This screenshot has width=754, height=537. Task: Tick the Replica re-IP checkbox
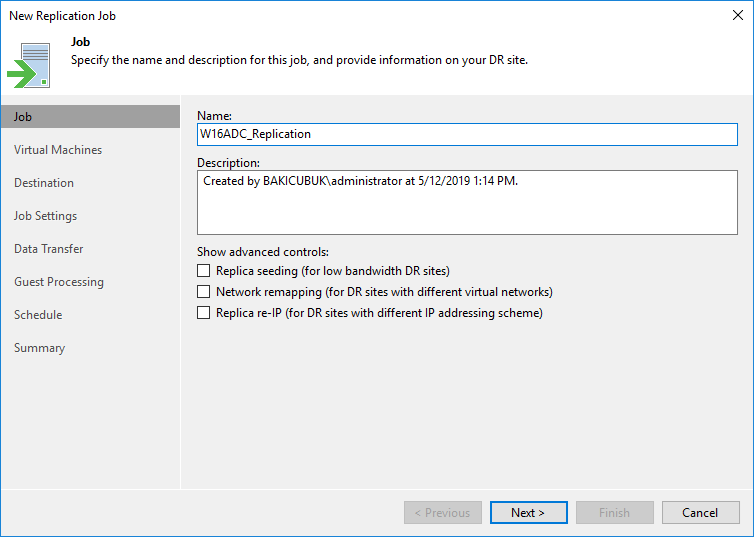[203, 313]
